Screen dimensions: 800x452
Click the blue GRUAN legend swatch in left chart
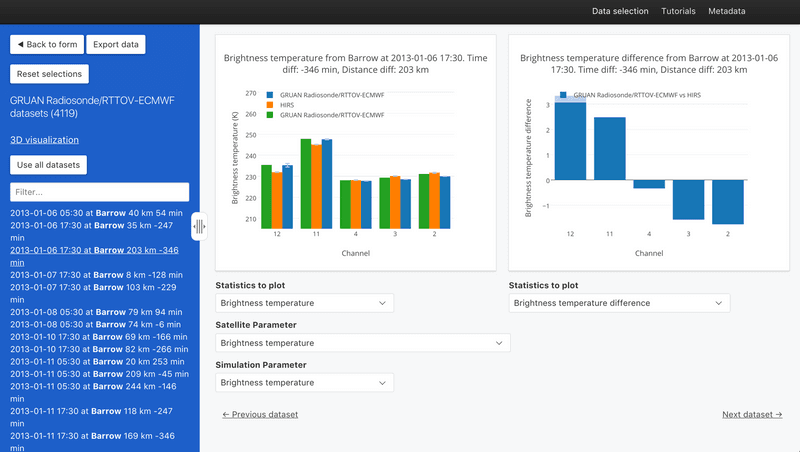point(270,95)
